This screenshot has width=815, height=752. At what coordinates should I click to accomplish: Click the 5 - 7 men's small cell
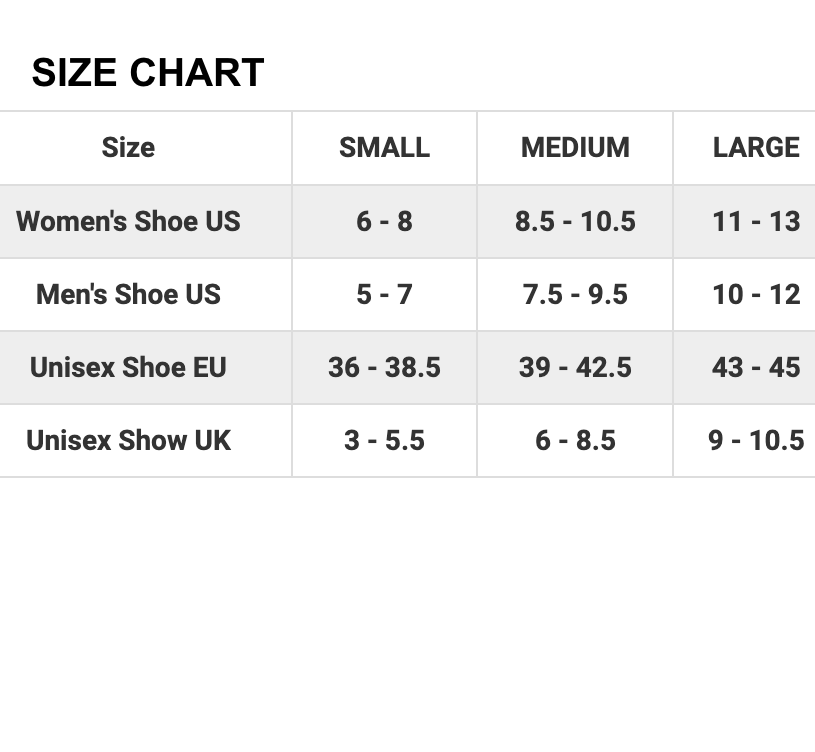(x=385, y=294)
